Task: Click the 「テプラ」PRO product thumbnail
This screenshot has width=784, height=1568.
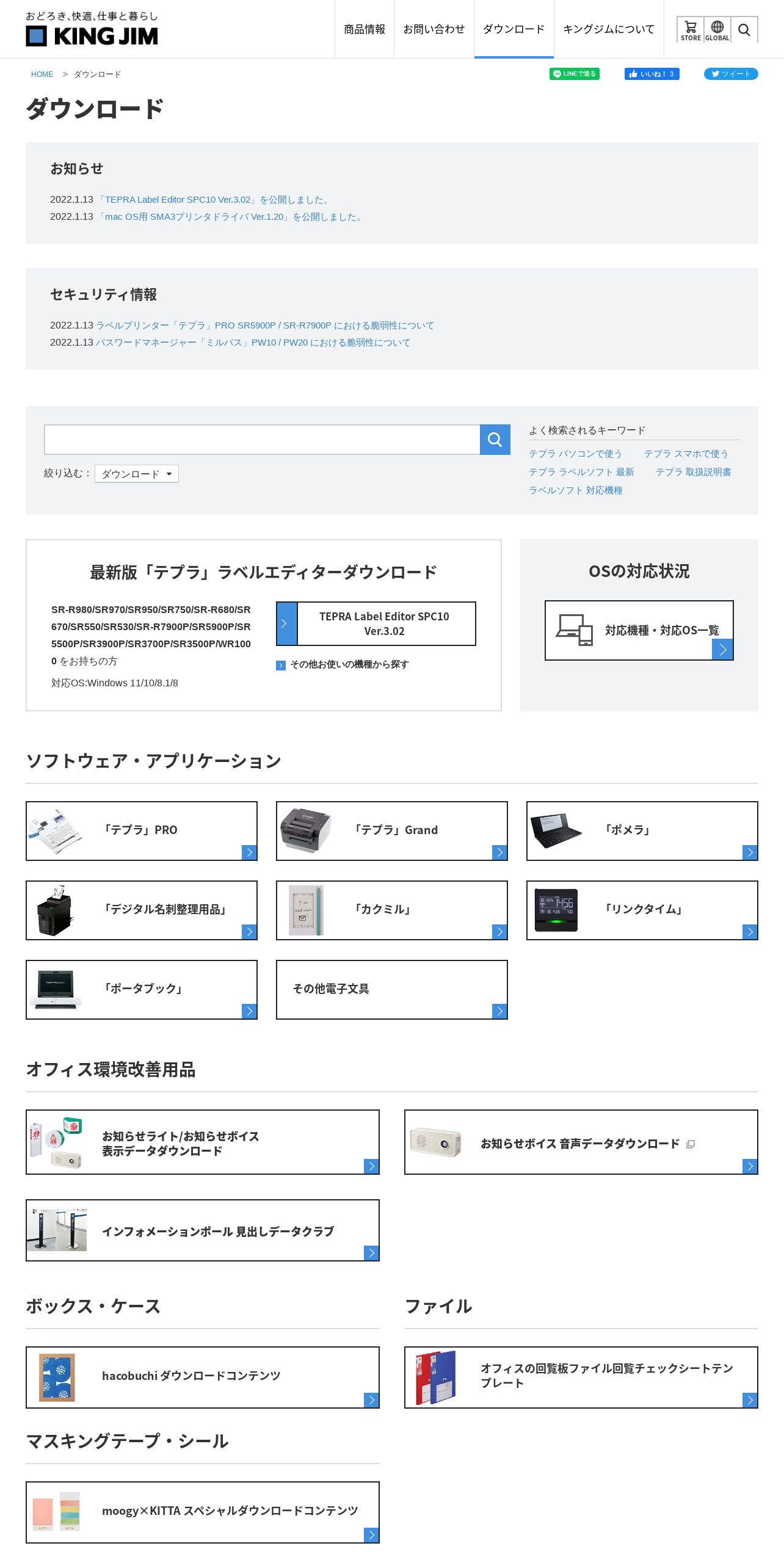Action: pos(55,831)
